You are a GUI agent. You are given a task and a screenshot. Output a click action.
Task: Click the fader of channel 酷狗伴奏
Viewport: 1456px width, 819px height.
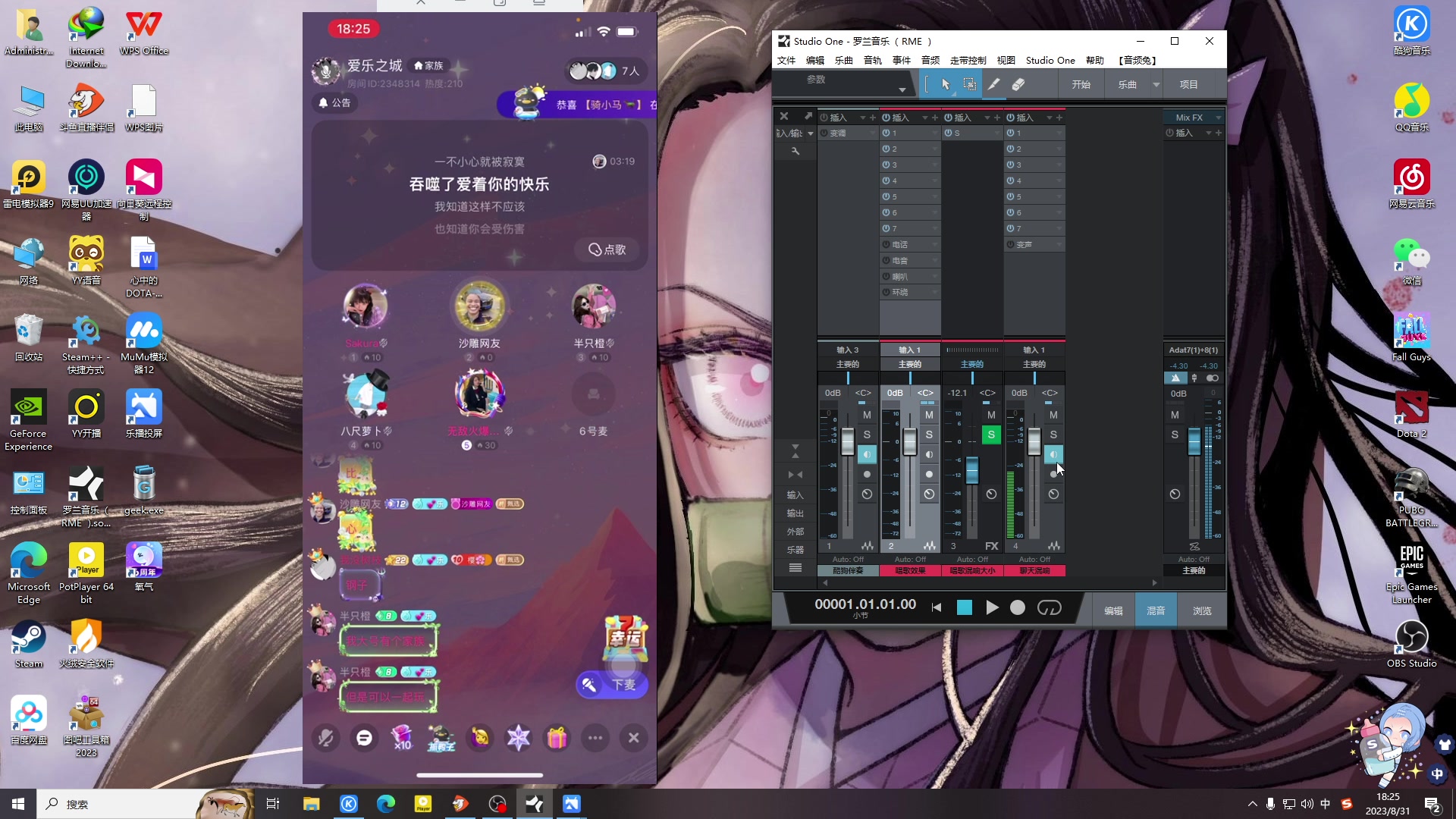point(847,441)
